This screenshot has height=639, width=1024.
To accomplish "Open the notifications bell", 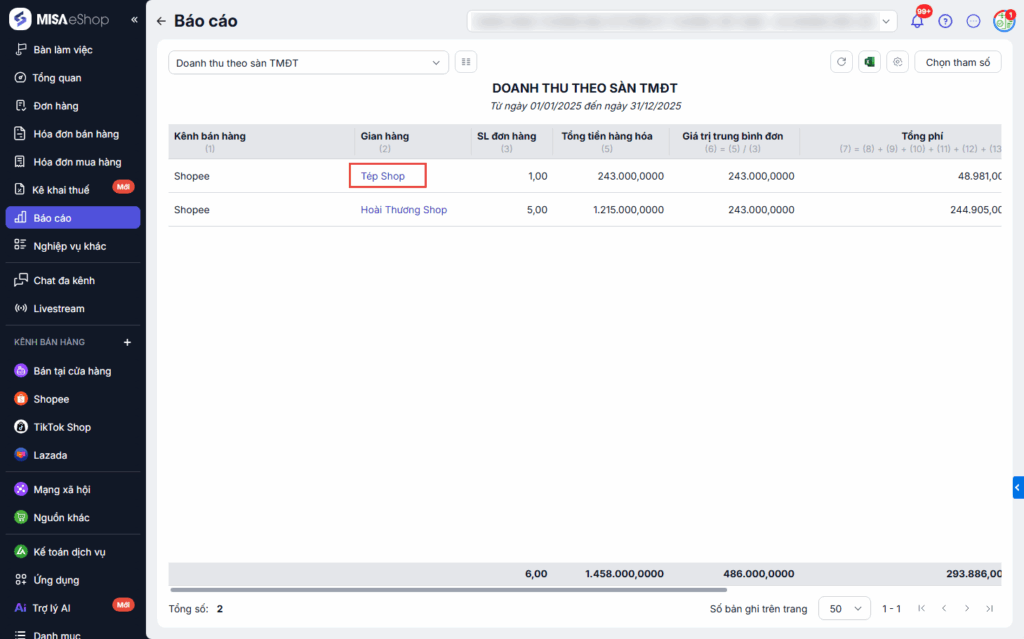I will 918,21.
